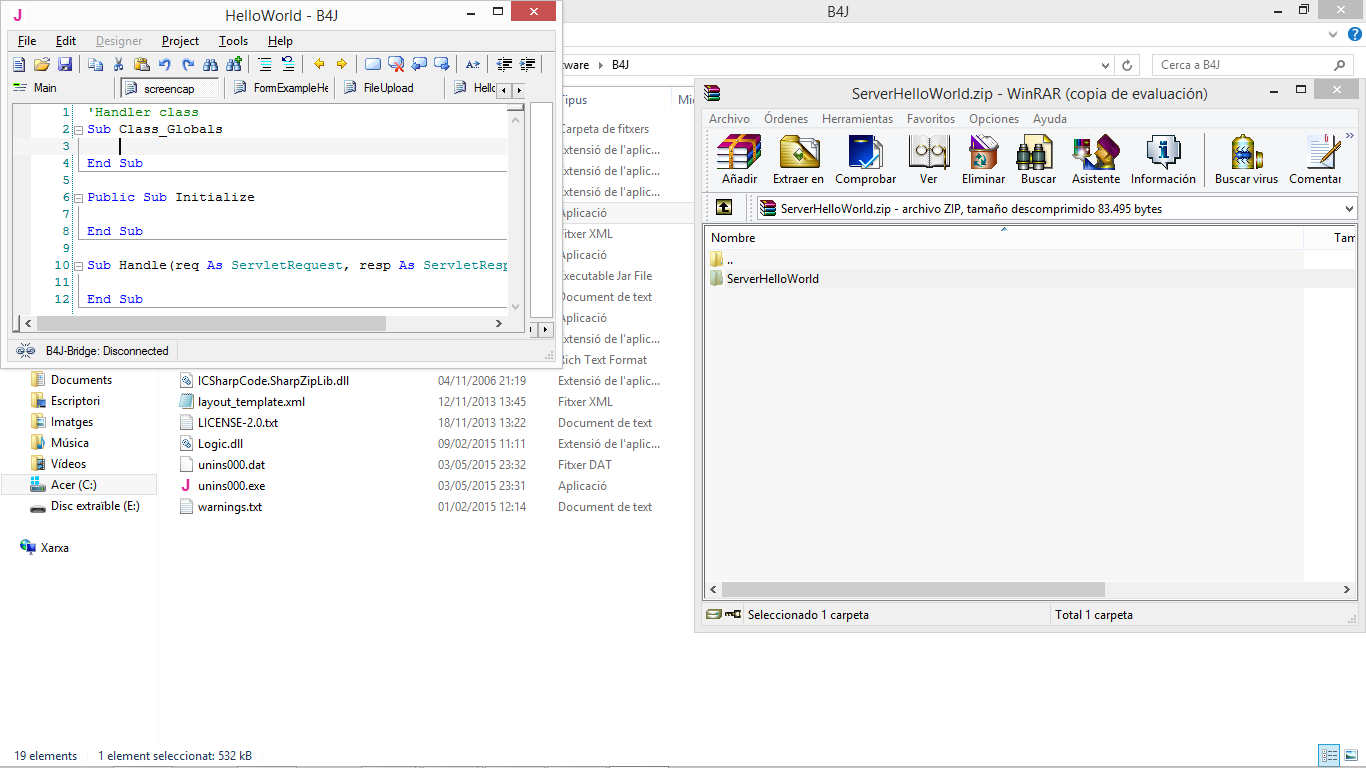Paste from clipboard in B4J toolbar

coord(142,64)
